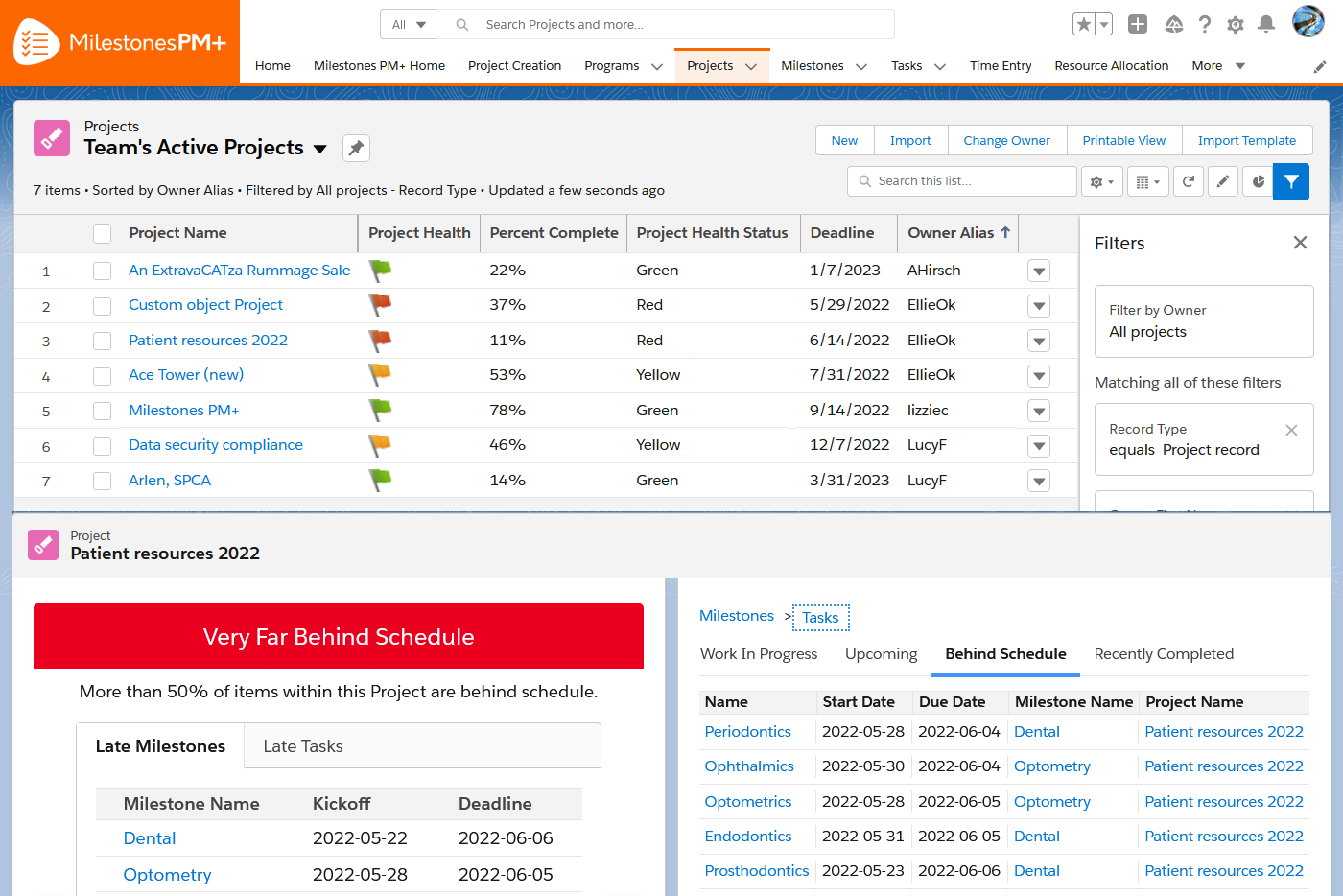
Task: Click the Search this list field
Action: click(x=962, y=181)
